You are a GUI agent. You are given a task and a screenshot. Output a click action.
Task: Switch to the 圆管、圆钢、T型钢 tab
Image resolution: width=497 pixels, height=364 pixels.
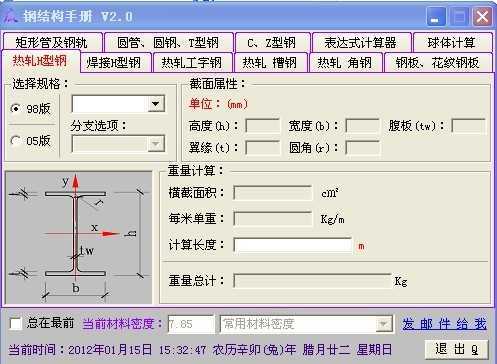168,42
